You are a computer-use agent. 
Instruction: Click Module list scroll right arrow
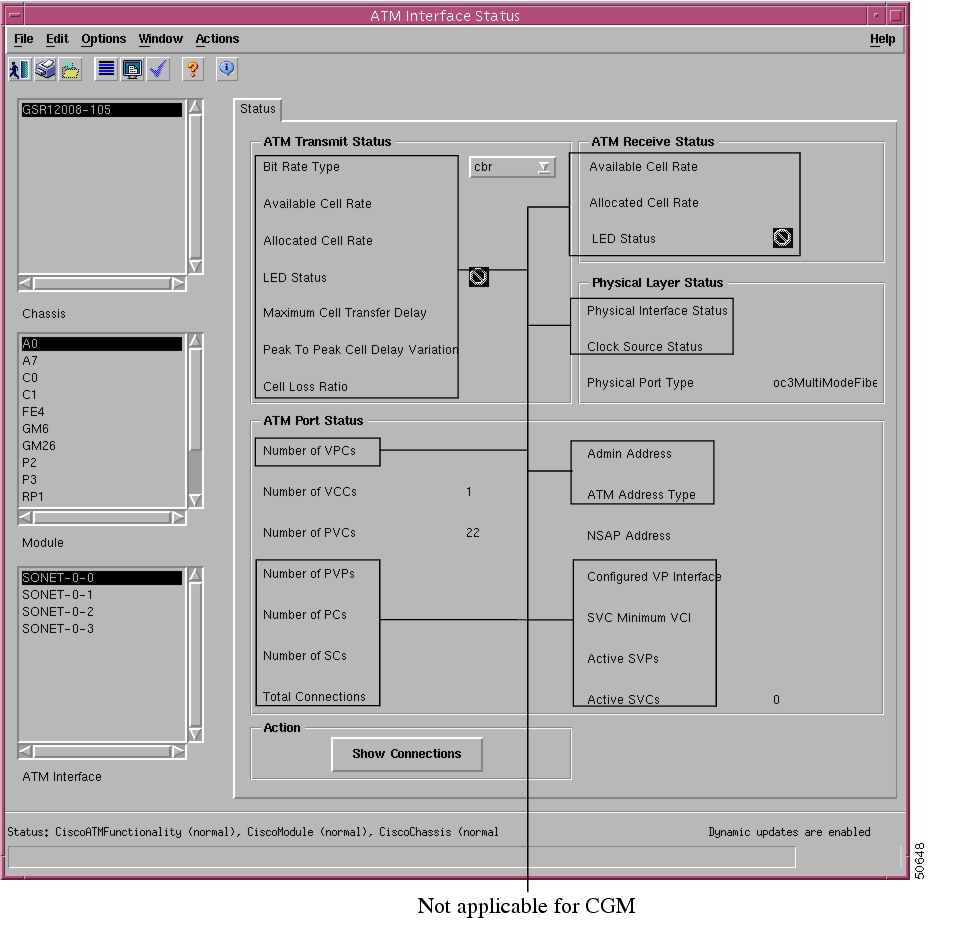click(178, 517)
